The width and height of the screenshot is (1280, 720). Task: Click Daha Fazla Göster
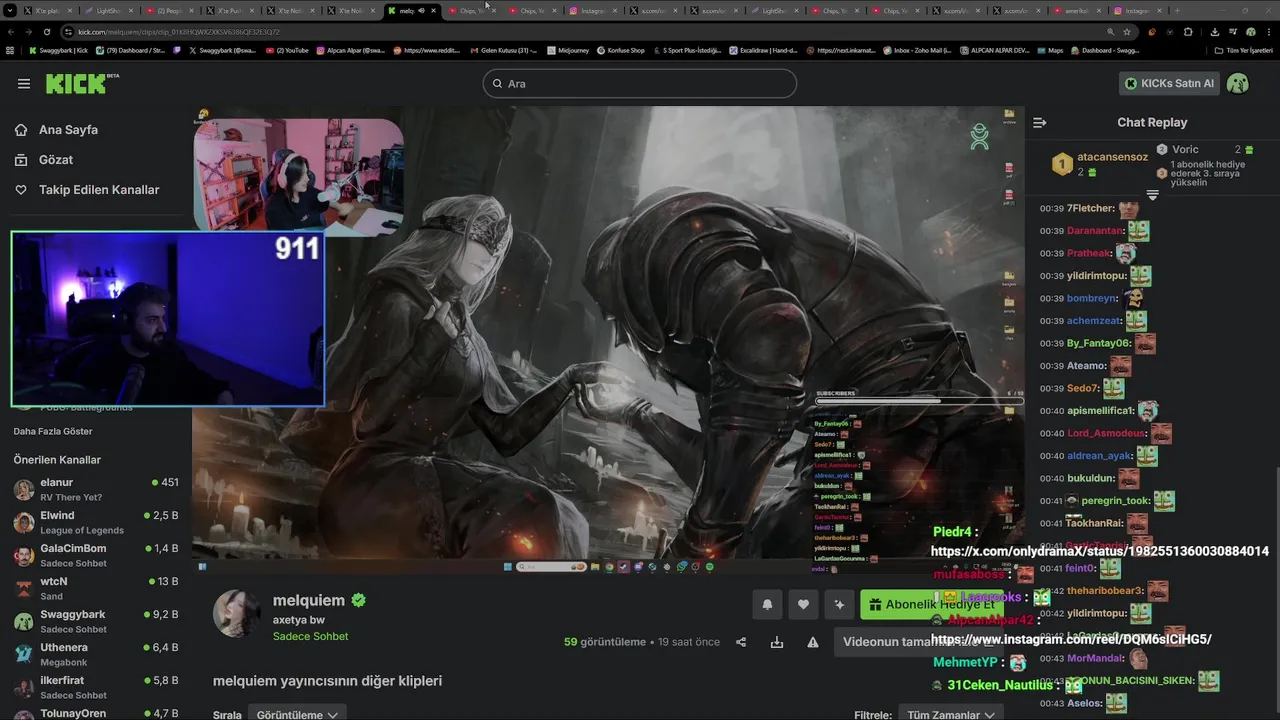tap(53, 432)
